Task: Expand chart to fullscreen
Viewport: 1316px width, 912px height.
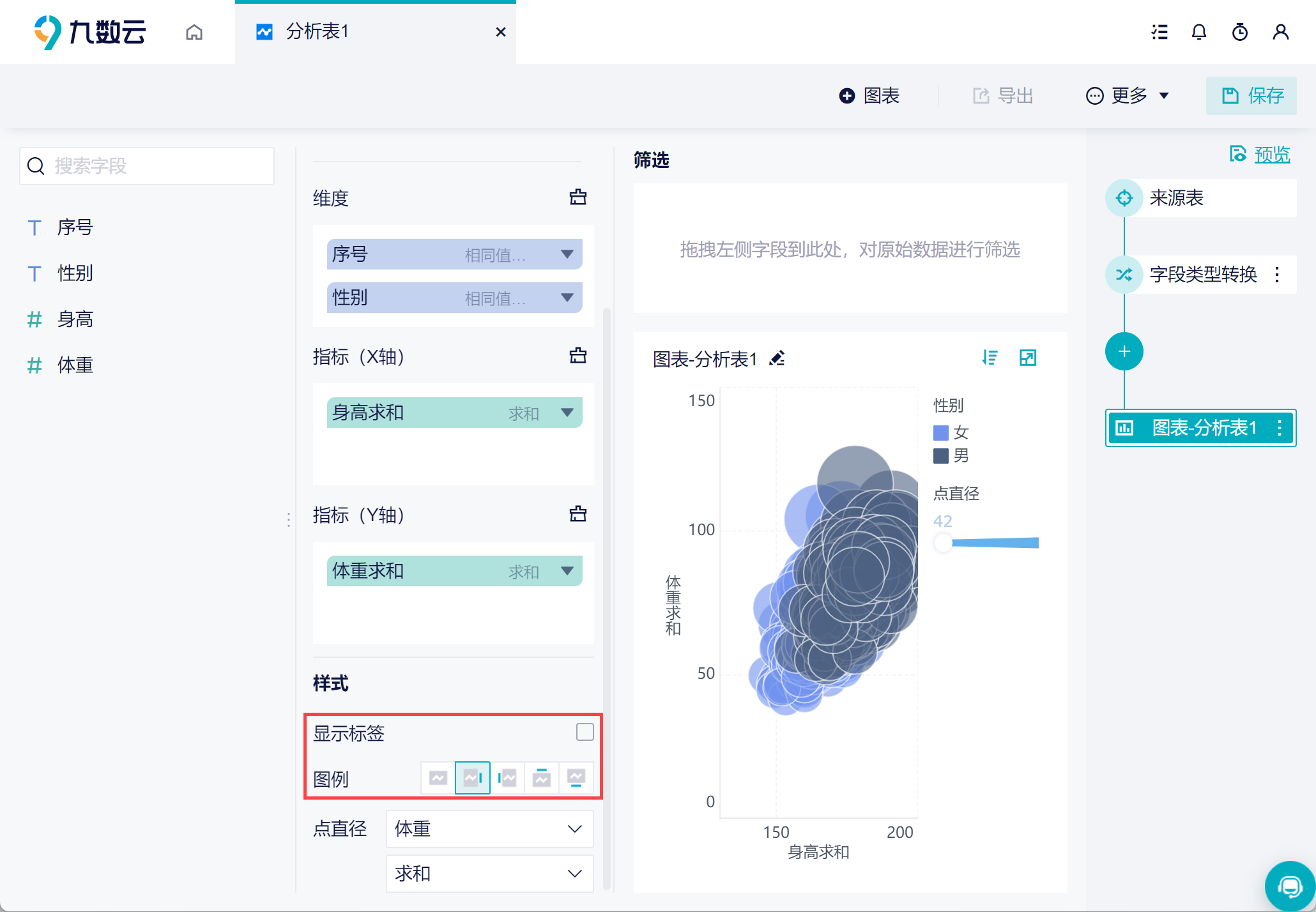Action: 1028,358
